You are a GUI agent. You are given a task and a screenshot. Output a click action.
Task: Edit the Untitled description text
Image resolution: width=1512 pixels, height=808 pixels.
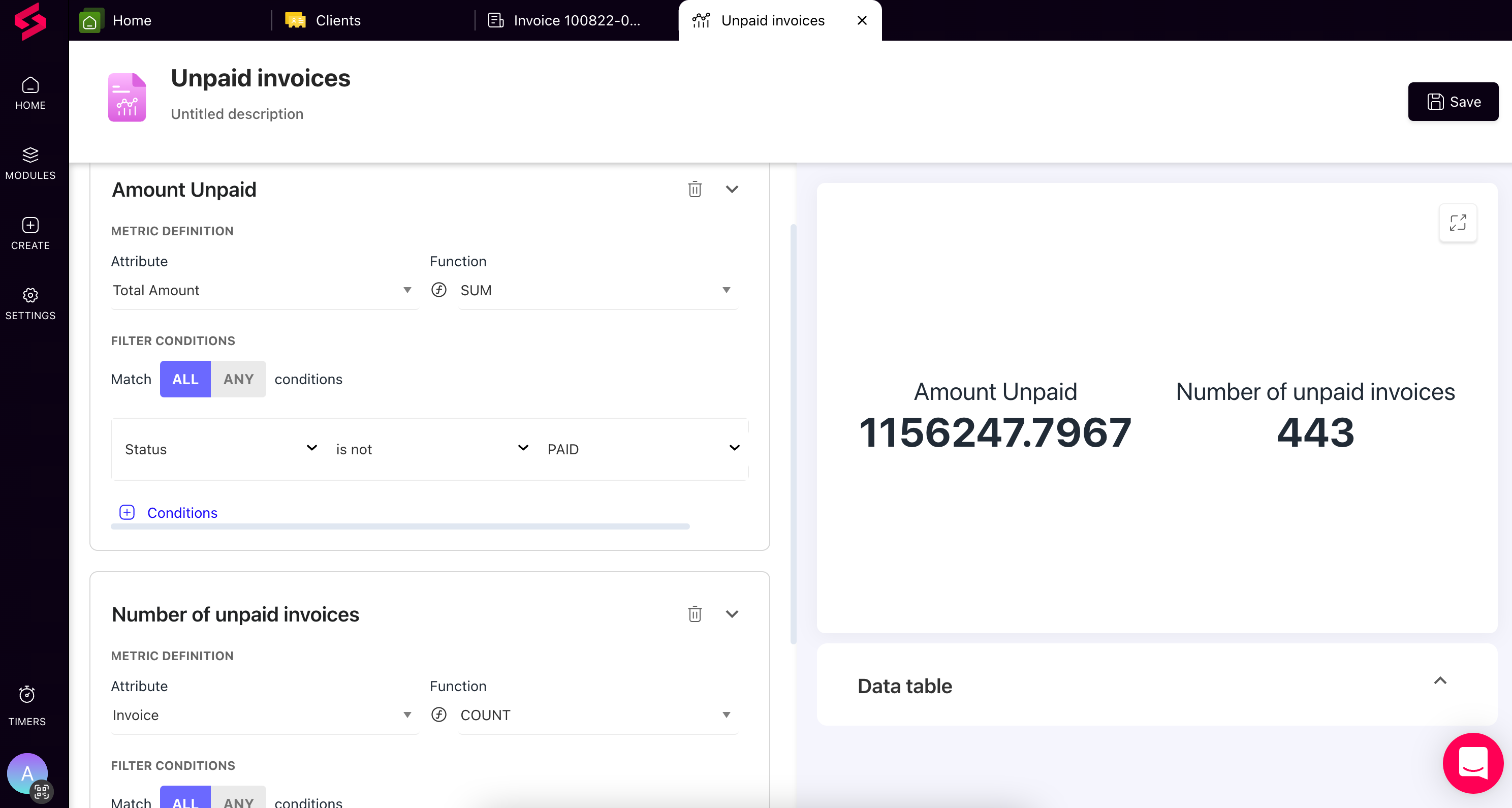point(237,114)
